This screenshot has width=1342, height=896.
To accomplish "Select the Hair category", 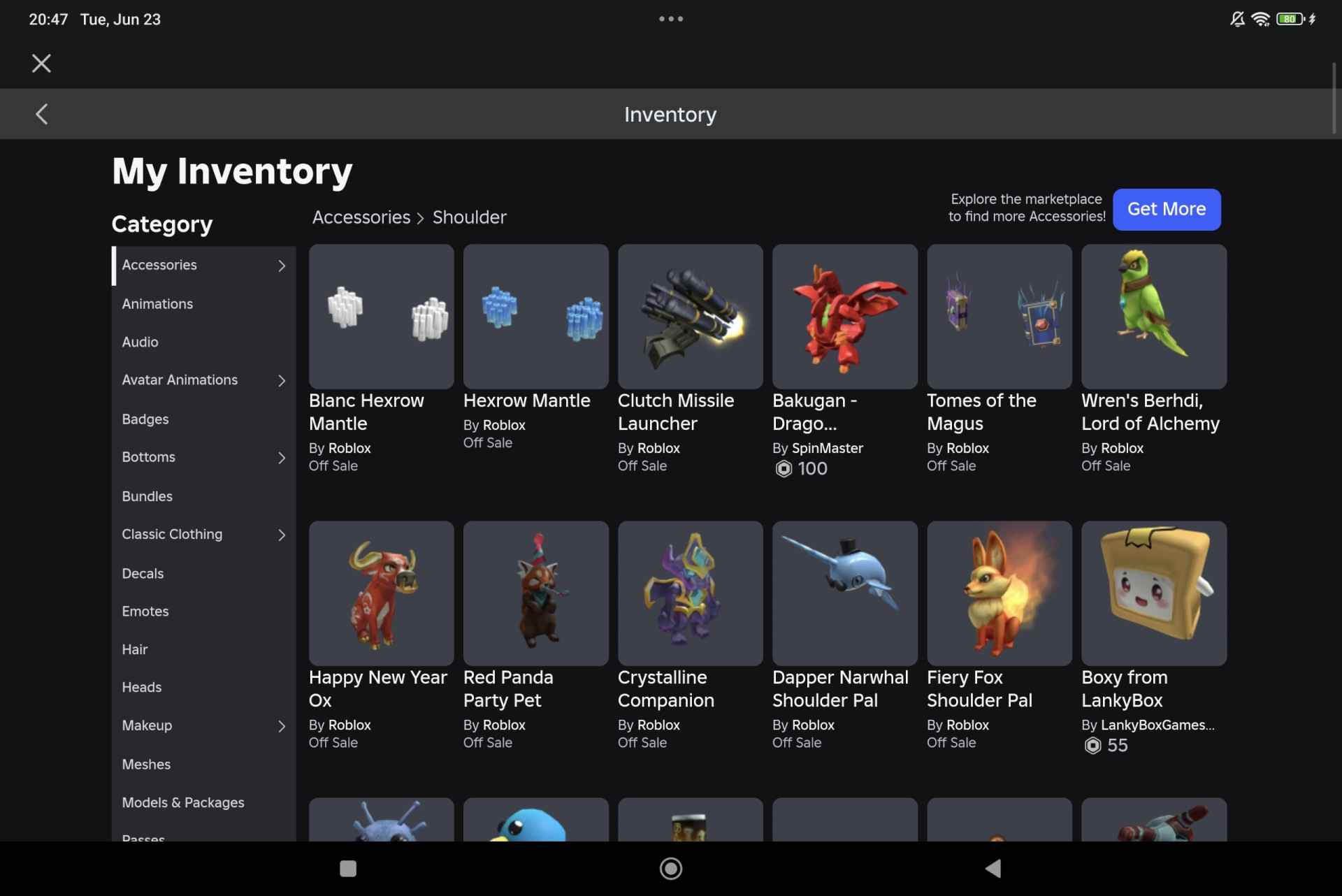I will 203,649.
